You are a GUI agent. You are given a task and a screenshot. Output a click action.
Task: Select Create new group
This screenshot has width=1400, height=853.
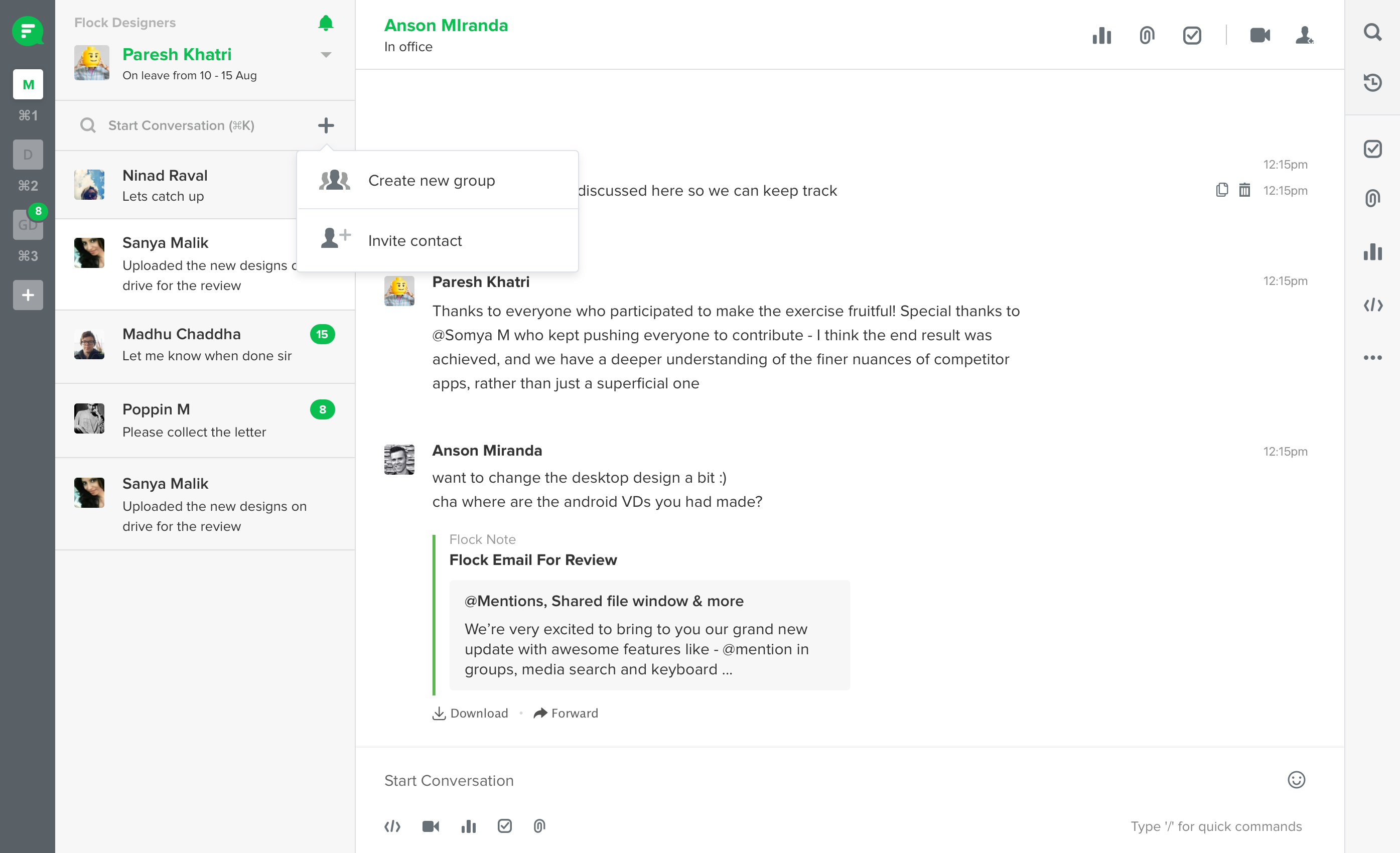(x=438, y=180)
